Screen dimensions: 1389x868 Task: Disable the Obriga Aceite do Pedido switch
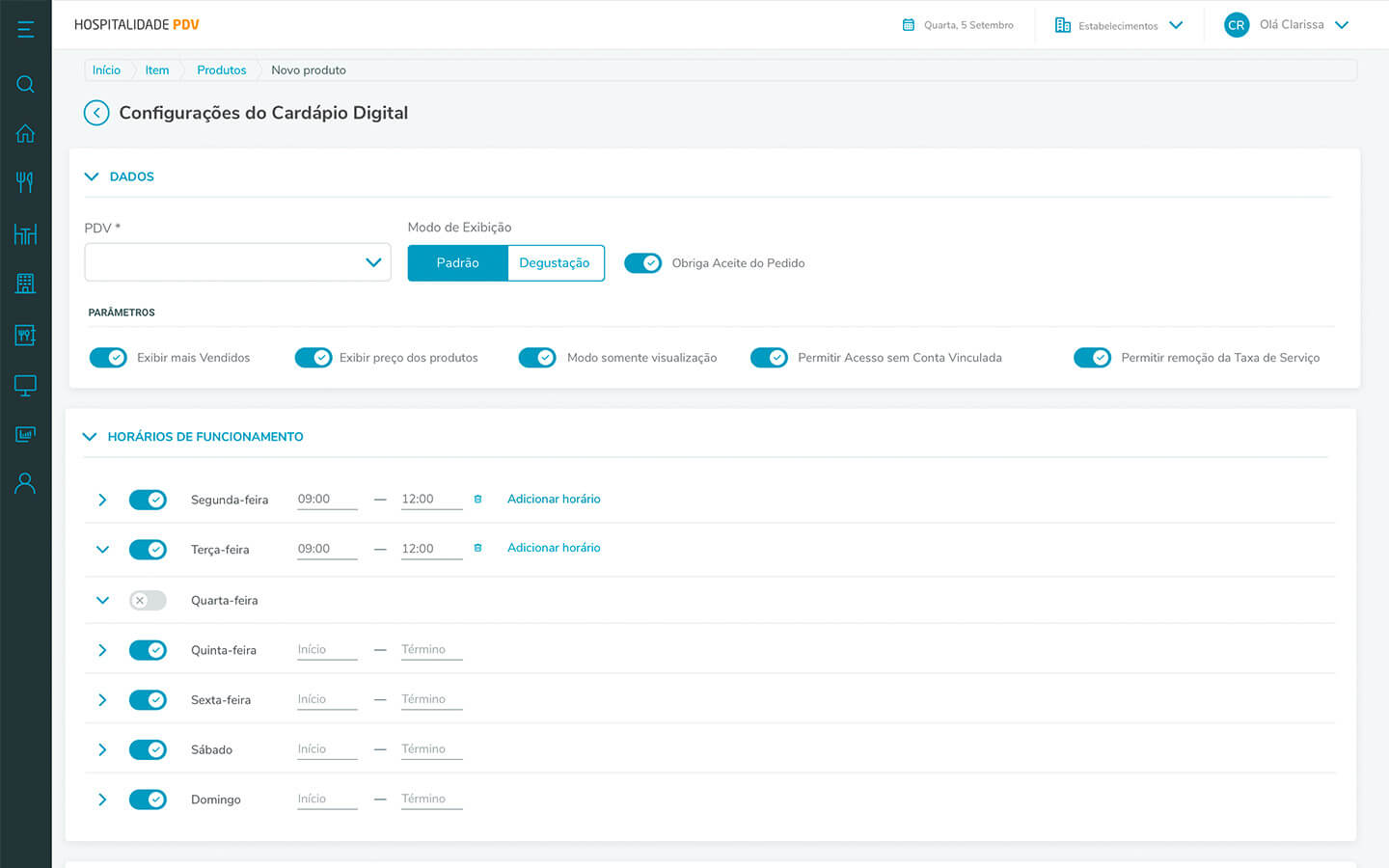tap(642, 263)
